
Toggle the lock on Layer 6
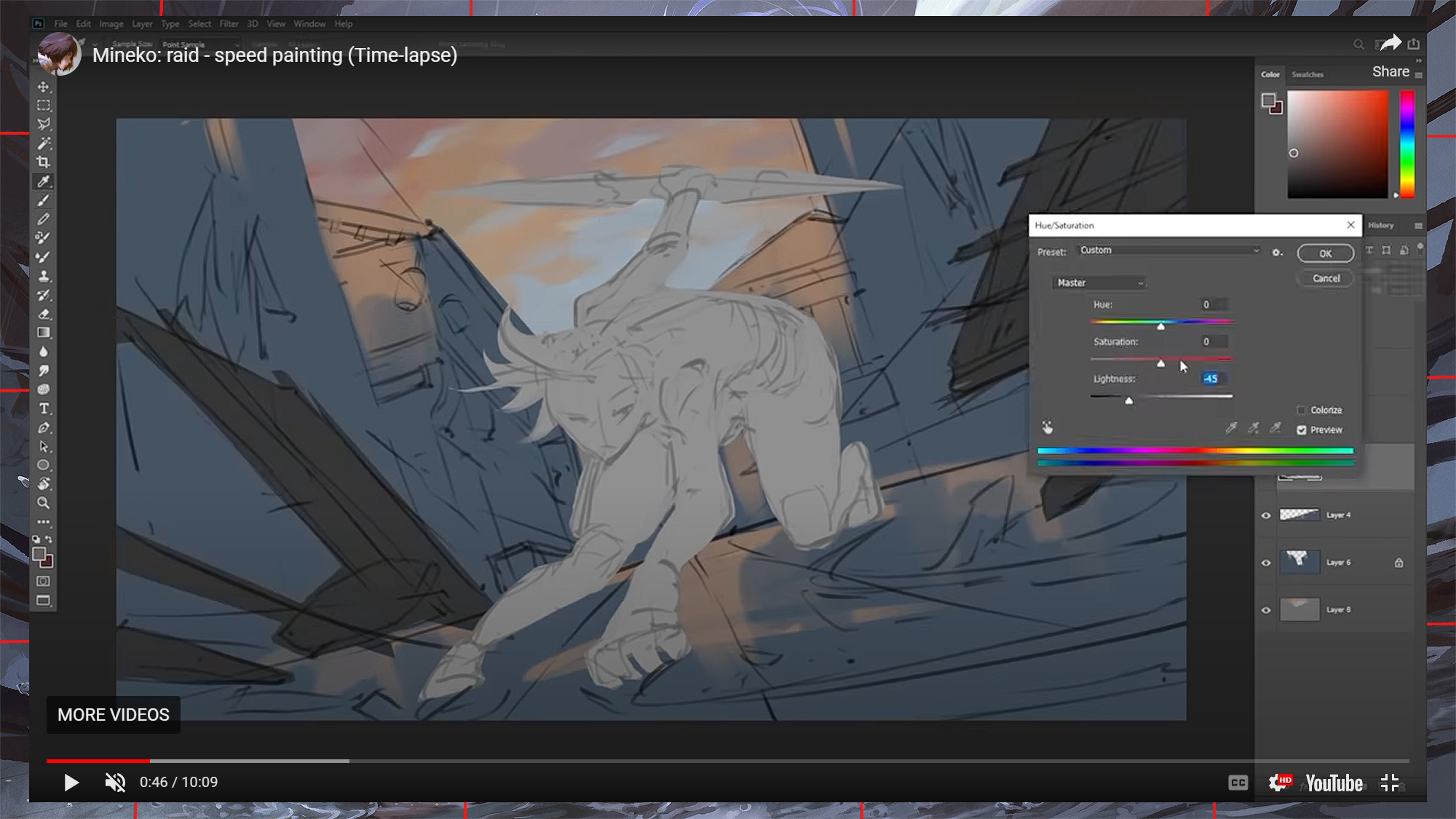[1398, 563]
